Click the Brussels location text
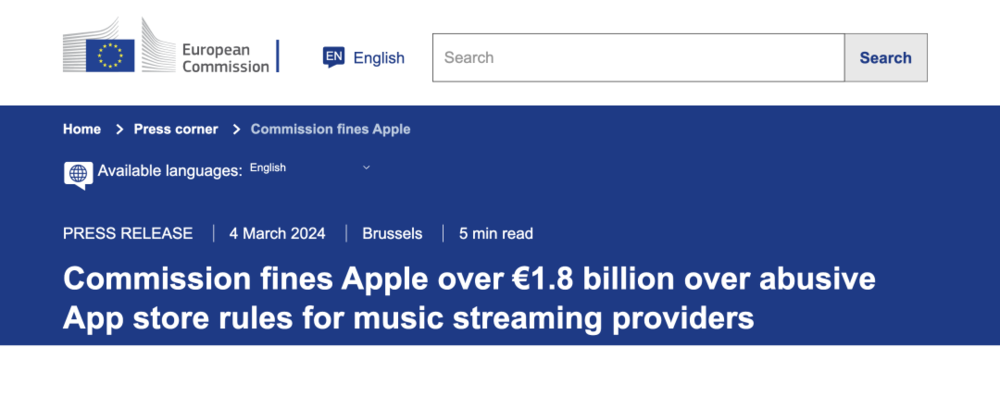 tap(392, 233)
